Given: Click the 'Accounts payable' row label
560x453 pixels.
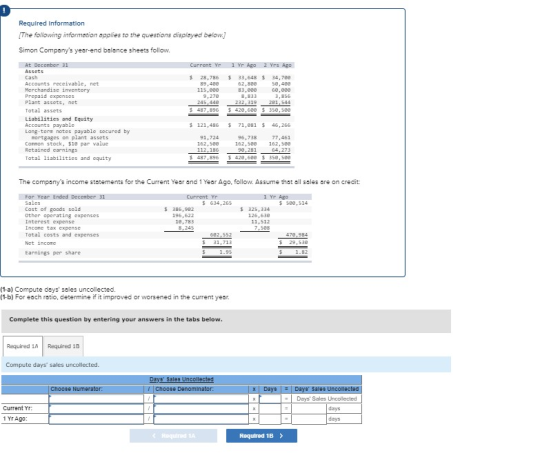Looking at the screenshot, I should [x=50, y=125].
